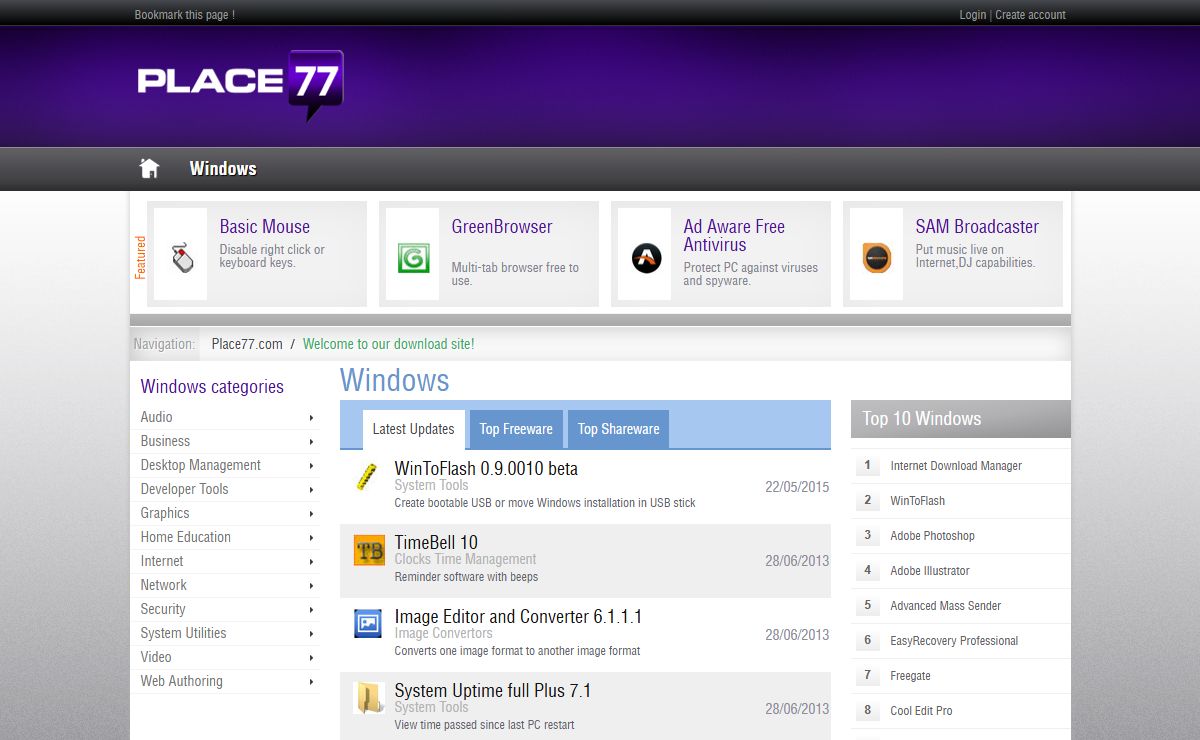1200x740 pixels.
Task: Open the GreenBrowser title link
Action: click(502, 227)
